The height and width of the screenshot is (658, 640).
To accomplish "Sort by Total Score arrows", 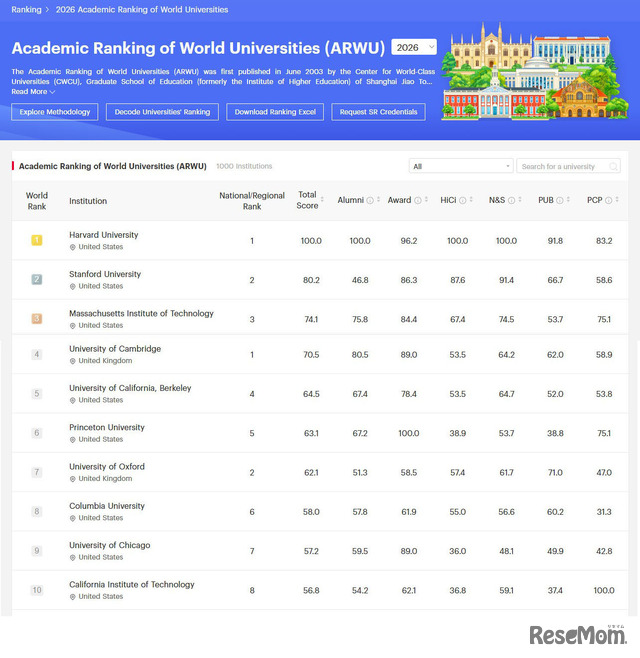I will pyautogui.click(x=322, y=200).
